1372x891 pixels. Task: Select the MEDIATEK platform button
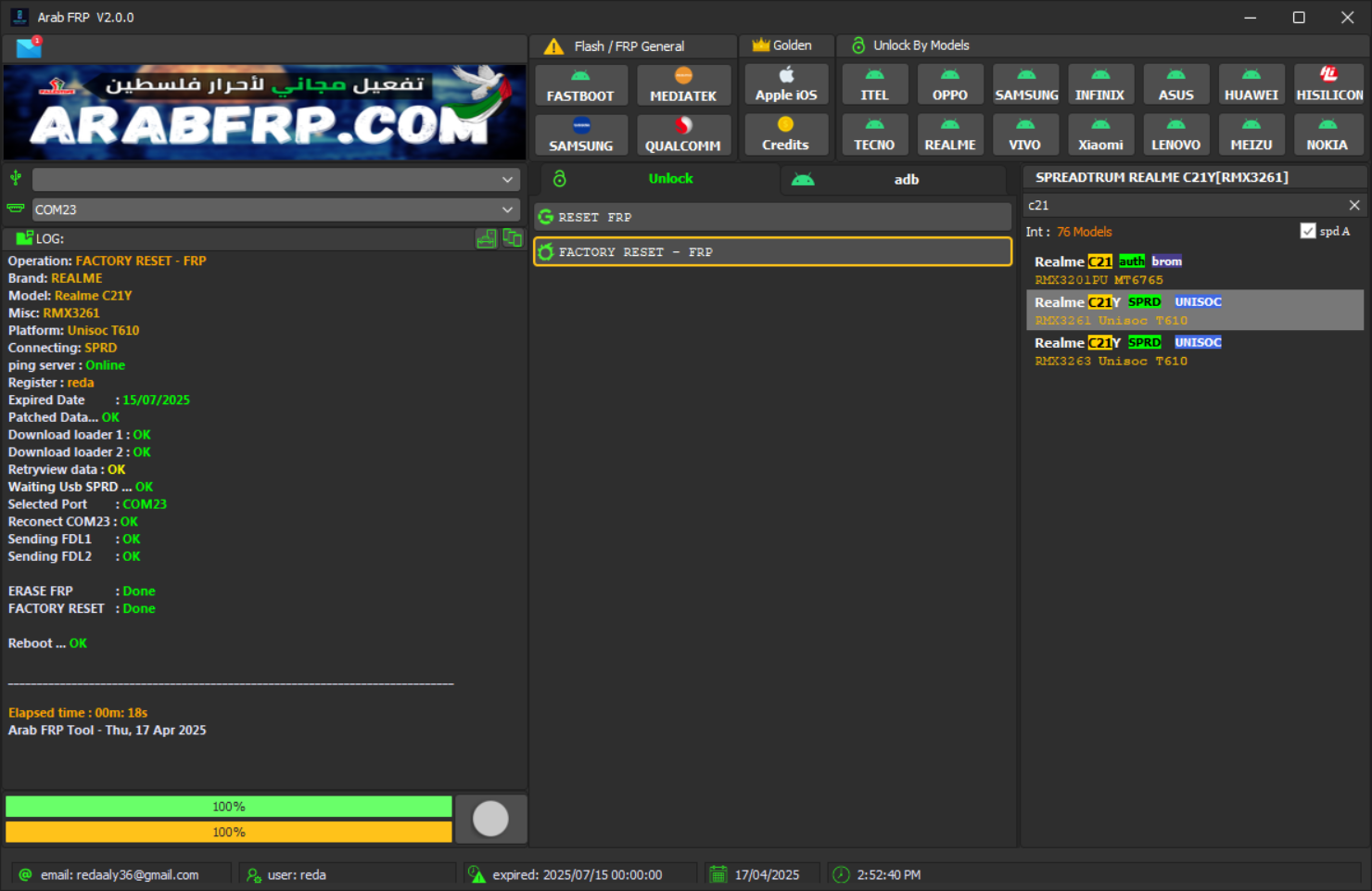pyautogui.click(x=683, y=85)
